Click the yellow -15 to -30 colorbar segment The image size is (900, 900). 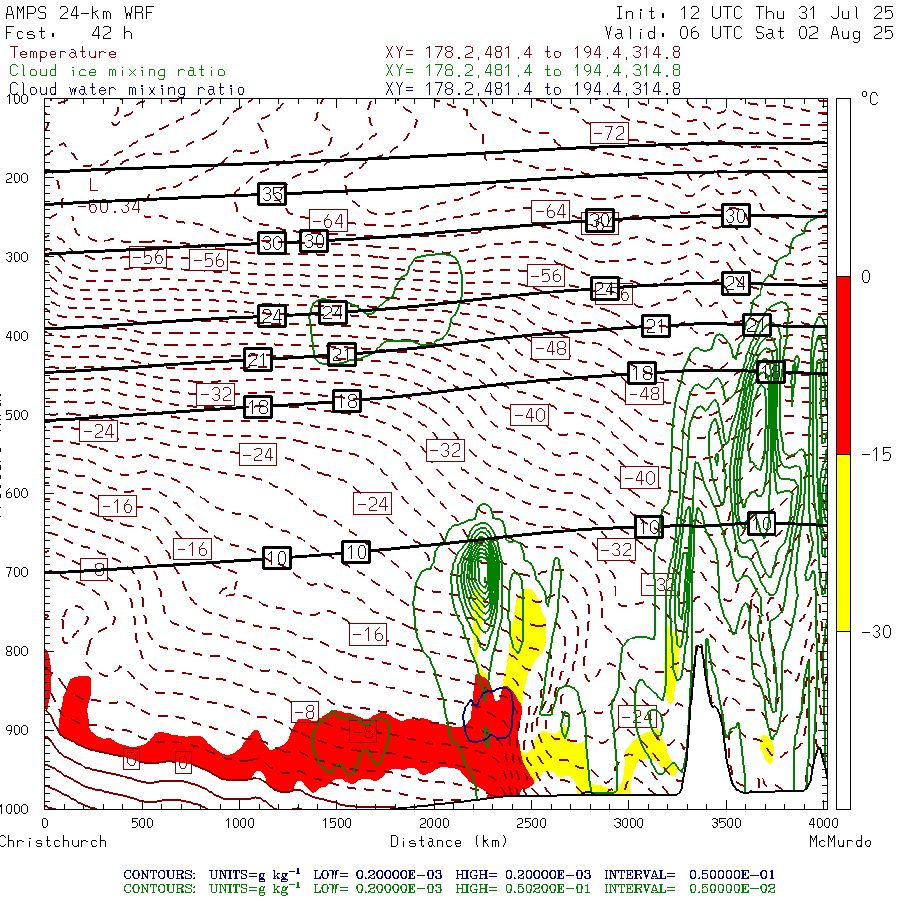click(x=843, y=542)
